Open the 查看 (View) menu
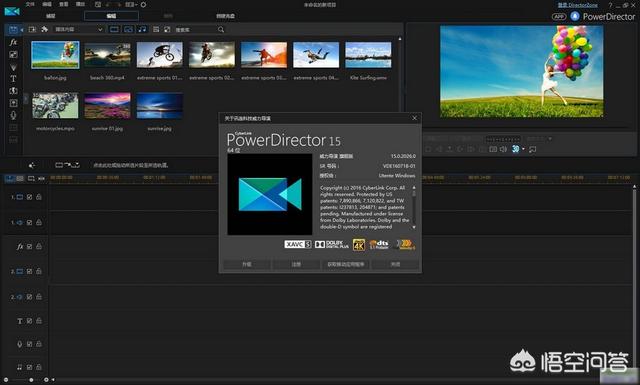640x385 pixels. pyautogui.click(x=64, y=4)
